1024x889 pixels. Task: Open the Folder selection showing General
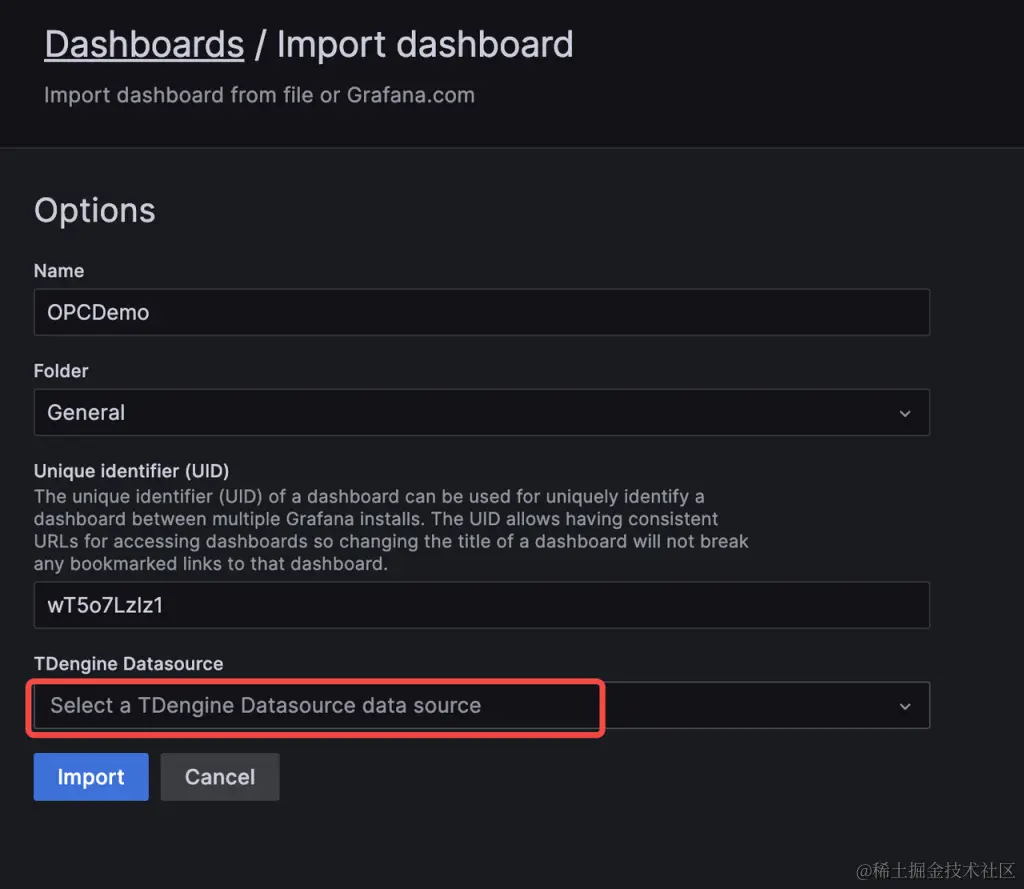click(482, 412)
